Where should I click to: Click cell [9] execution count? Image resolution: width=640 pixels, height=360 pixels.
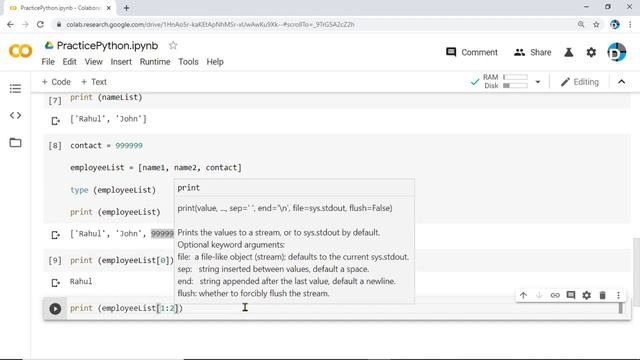pyautogui.click(x=55, y=260)
